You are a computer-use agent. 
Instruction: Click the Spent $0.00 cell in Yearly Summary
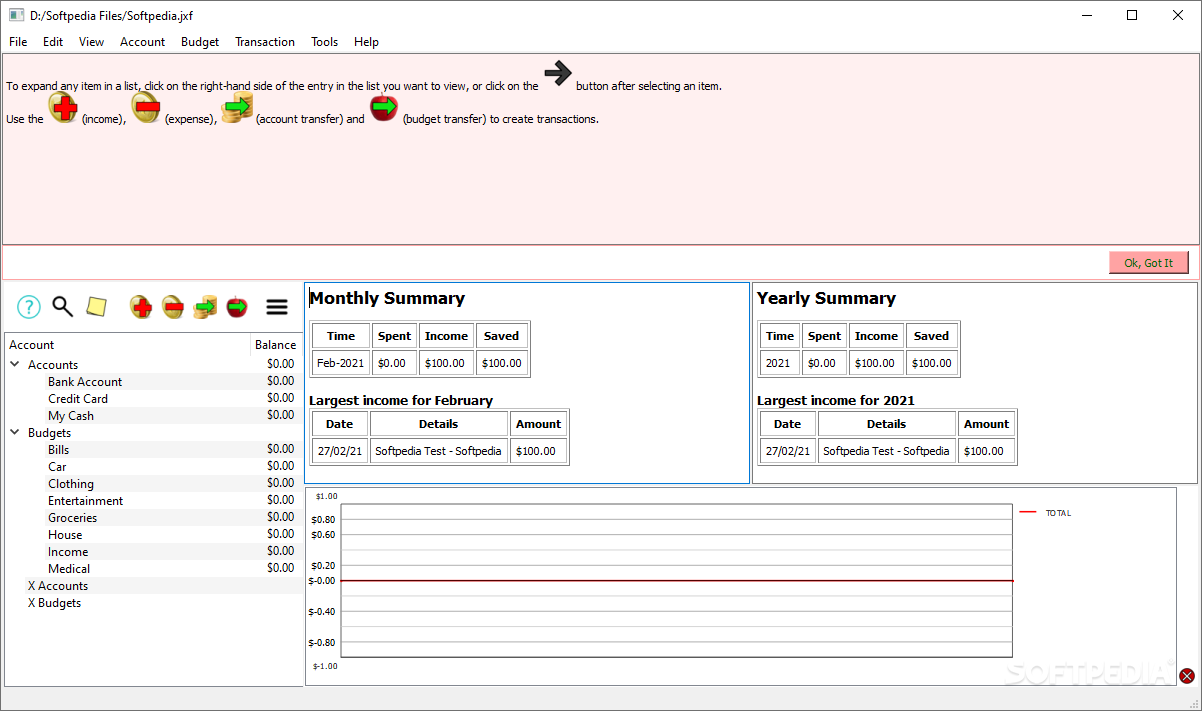pos(824,364)
